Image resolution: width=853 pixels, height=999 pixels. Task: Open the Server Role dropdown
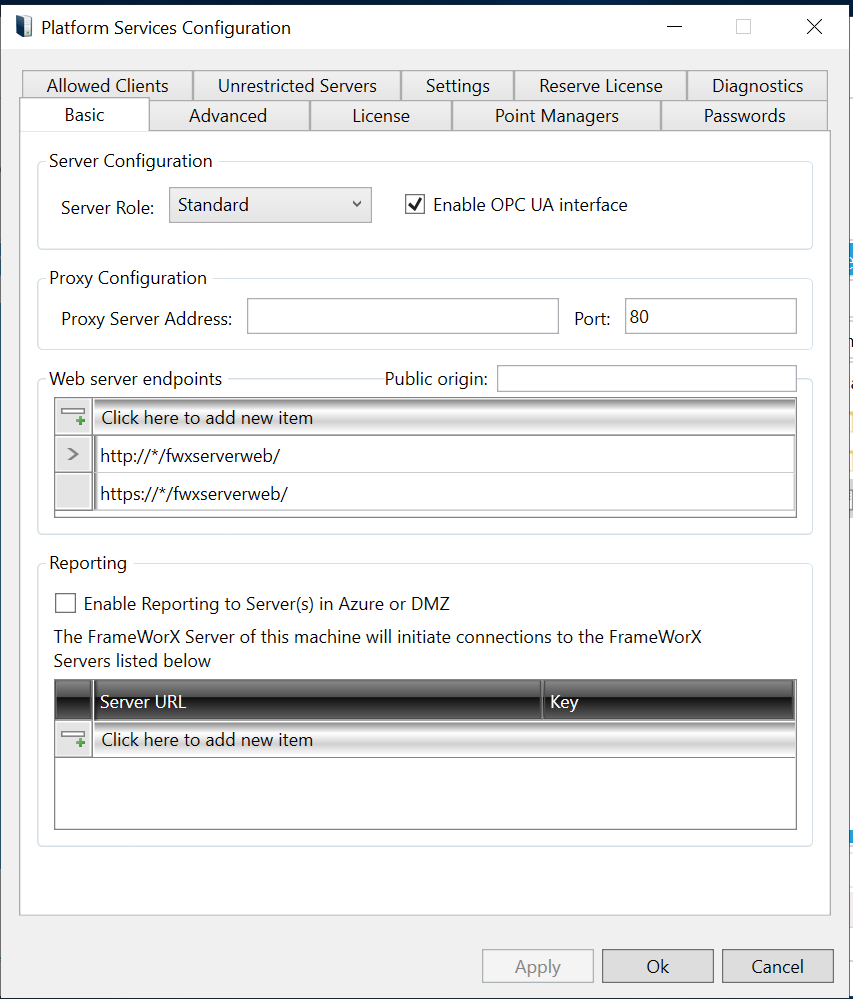(270, 205)
